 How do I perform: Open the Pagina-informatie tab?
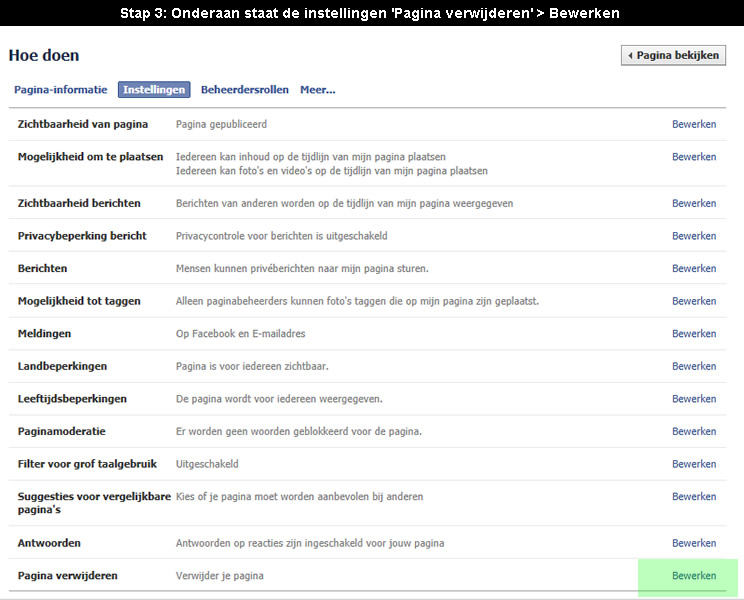pyautogui.click(x=61, y=90)
